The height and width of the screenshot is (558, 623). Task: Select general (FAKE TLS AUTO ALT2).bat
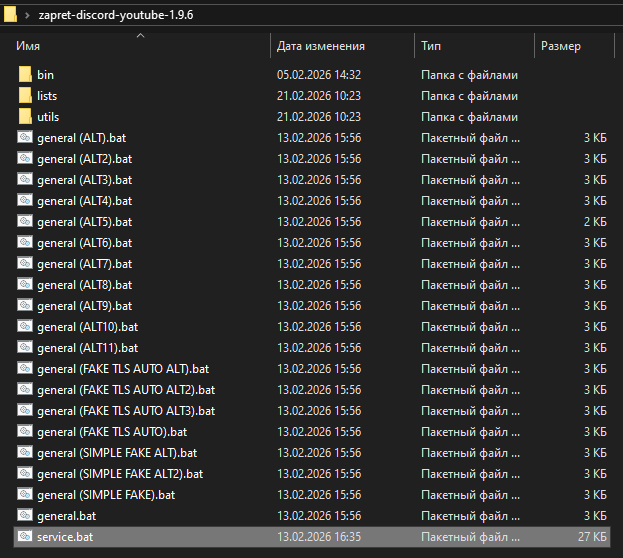pos(126,390)
